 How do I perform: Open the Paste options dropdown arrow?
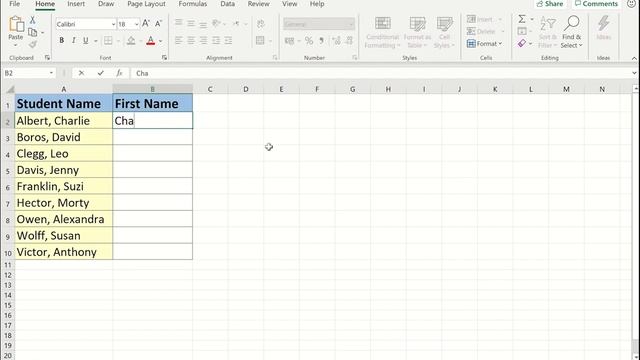click(16, 45)
